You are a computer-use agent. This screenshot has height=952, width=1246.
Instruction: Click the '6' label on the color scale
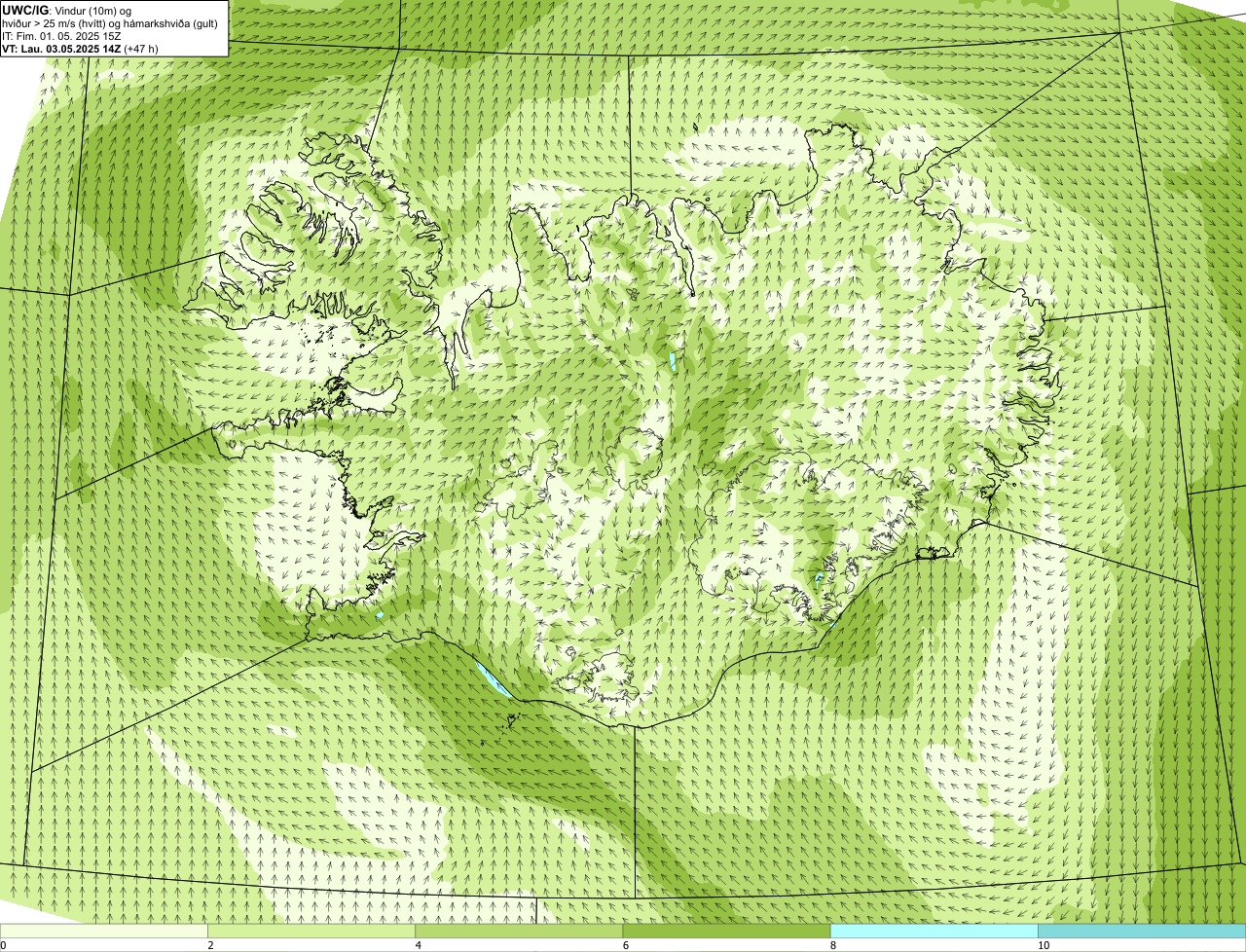(x=625, y=945)
